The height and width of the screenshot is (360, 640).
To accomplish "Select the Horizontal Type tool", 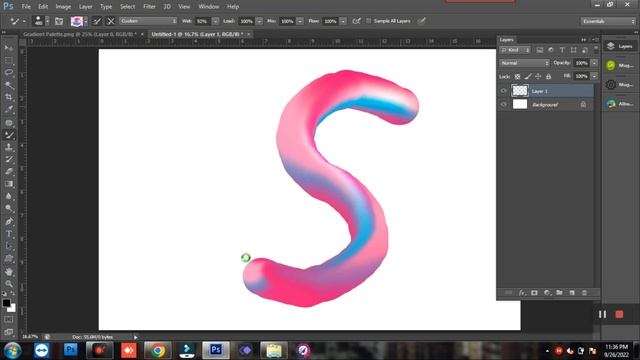I will click(9, 234).
